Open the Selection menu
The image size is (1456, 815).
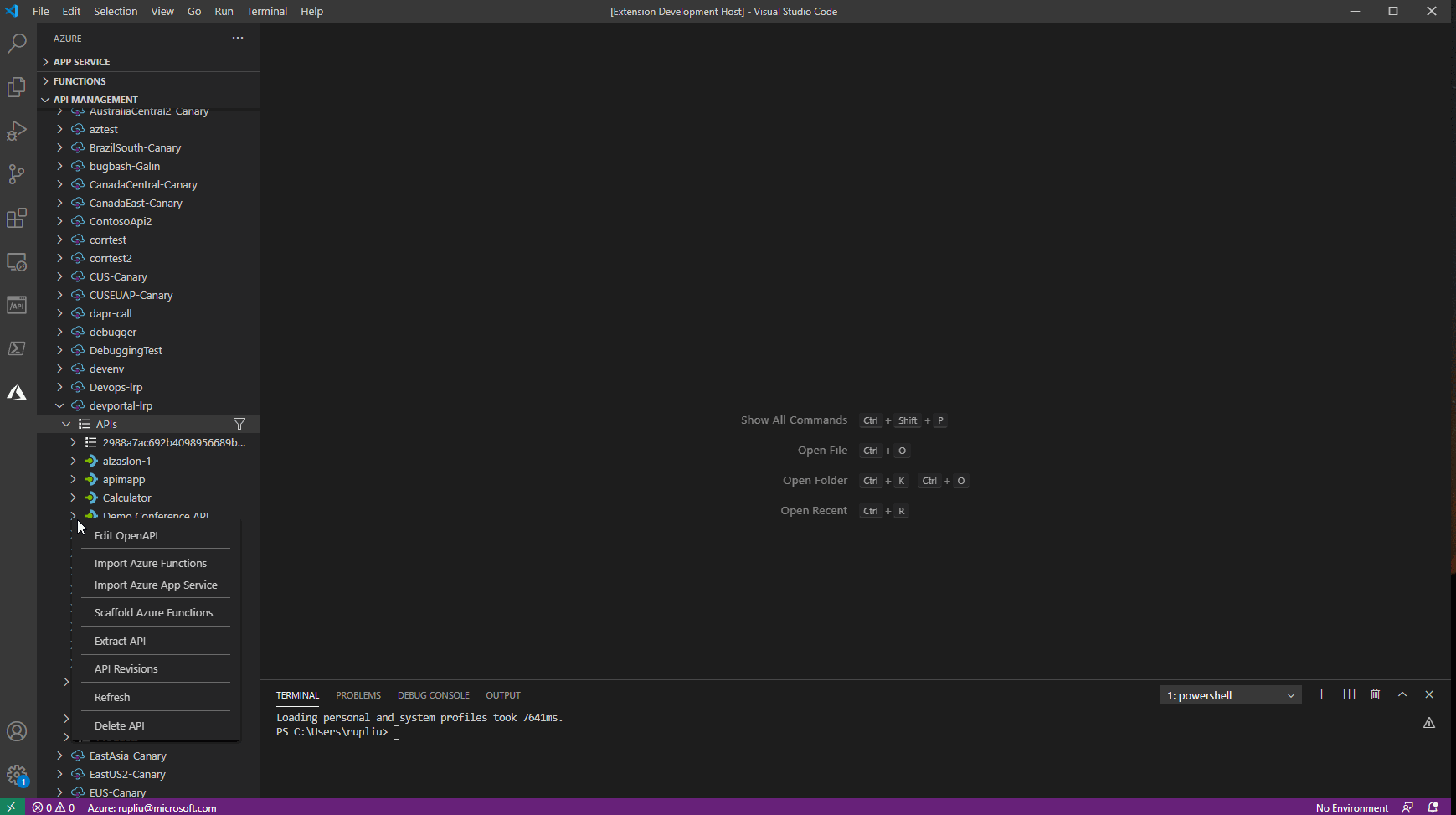pyautogui.click(x=116, y=11)
